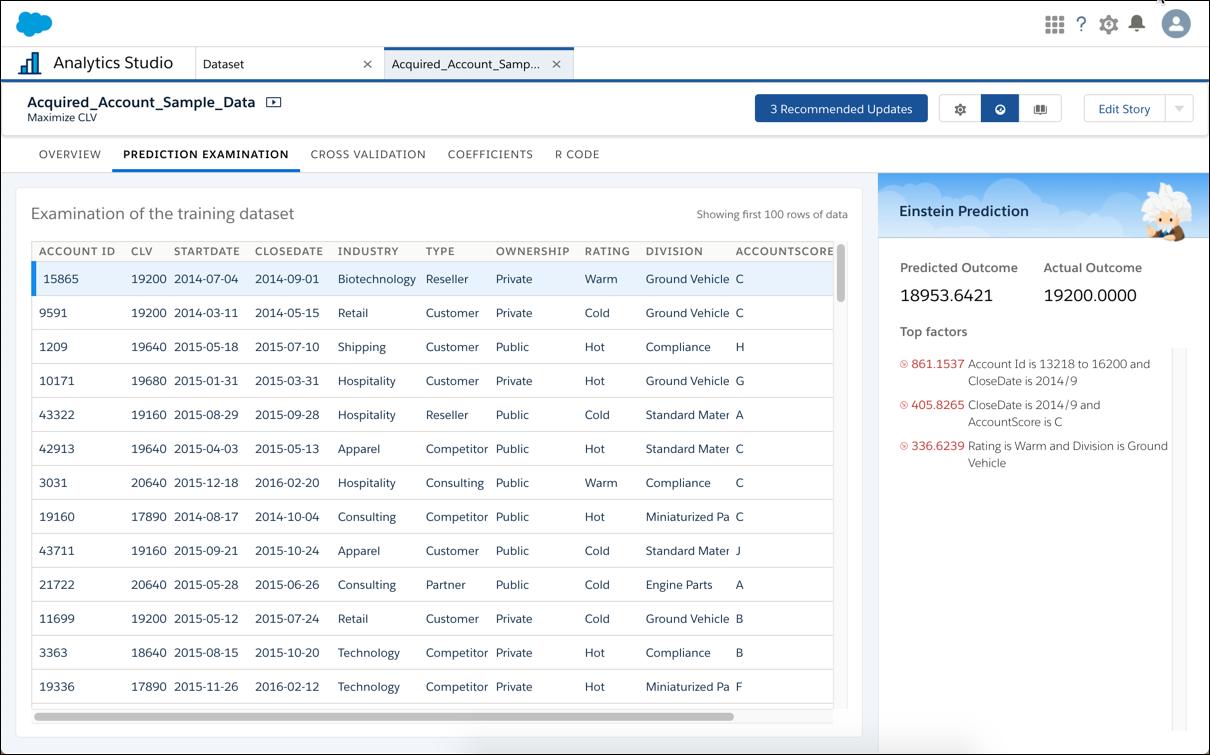Click the Biotechnology industry cell

pyautogui.click(x=377, y=279)
